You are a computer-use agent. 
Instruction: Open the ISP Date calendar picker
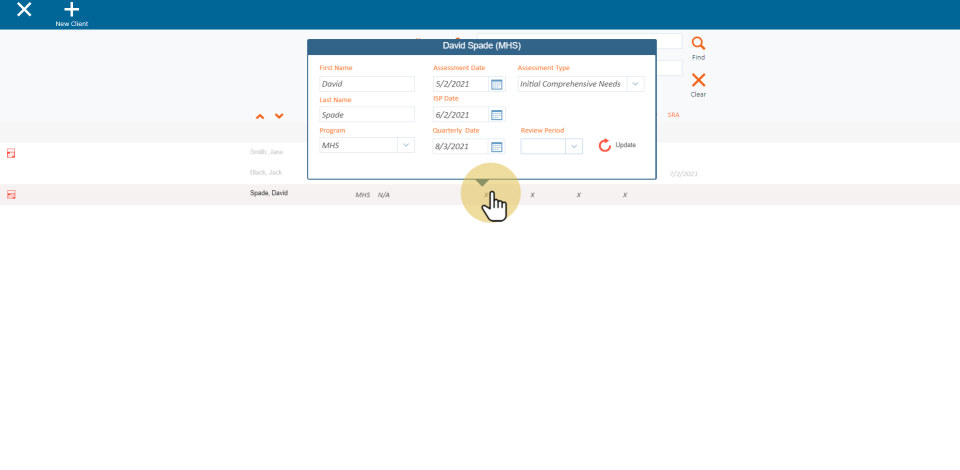(497, 115)
